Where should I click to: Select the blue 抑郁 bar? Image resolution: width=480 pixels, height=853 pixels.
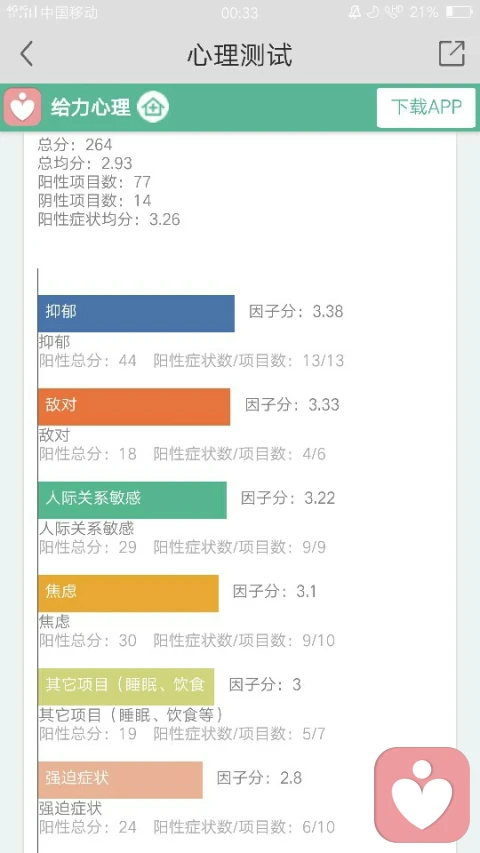pos(137,313)
